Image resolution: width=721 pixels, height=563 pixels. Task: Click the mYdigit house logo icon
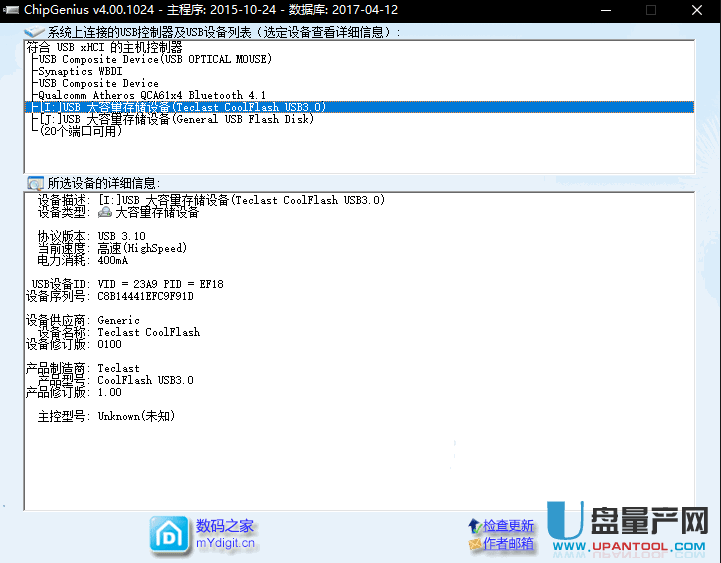coord(168,535)
